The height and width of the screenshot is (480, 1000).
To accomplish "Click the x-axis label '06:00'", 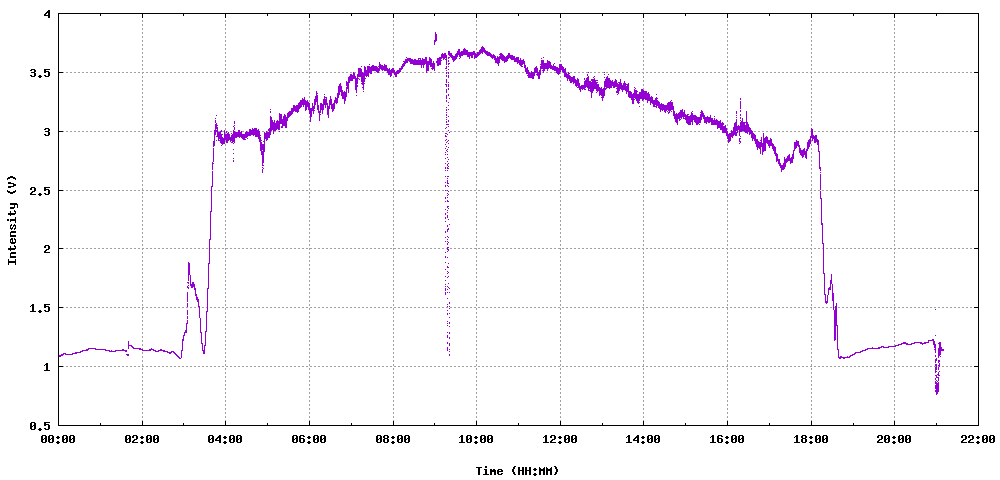I will (309, 439).
